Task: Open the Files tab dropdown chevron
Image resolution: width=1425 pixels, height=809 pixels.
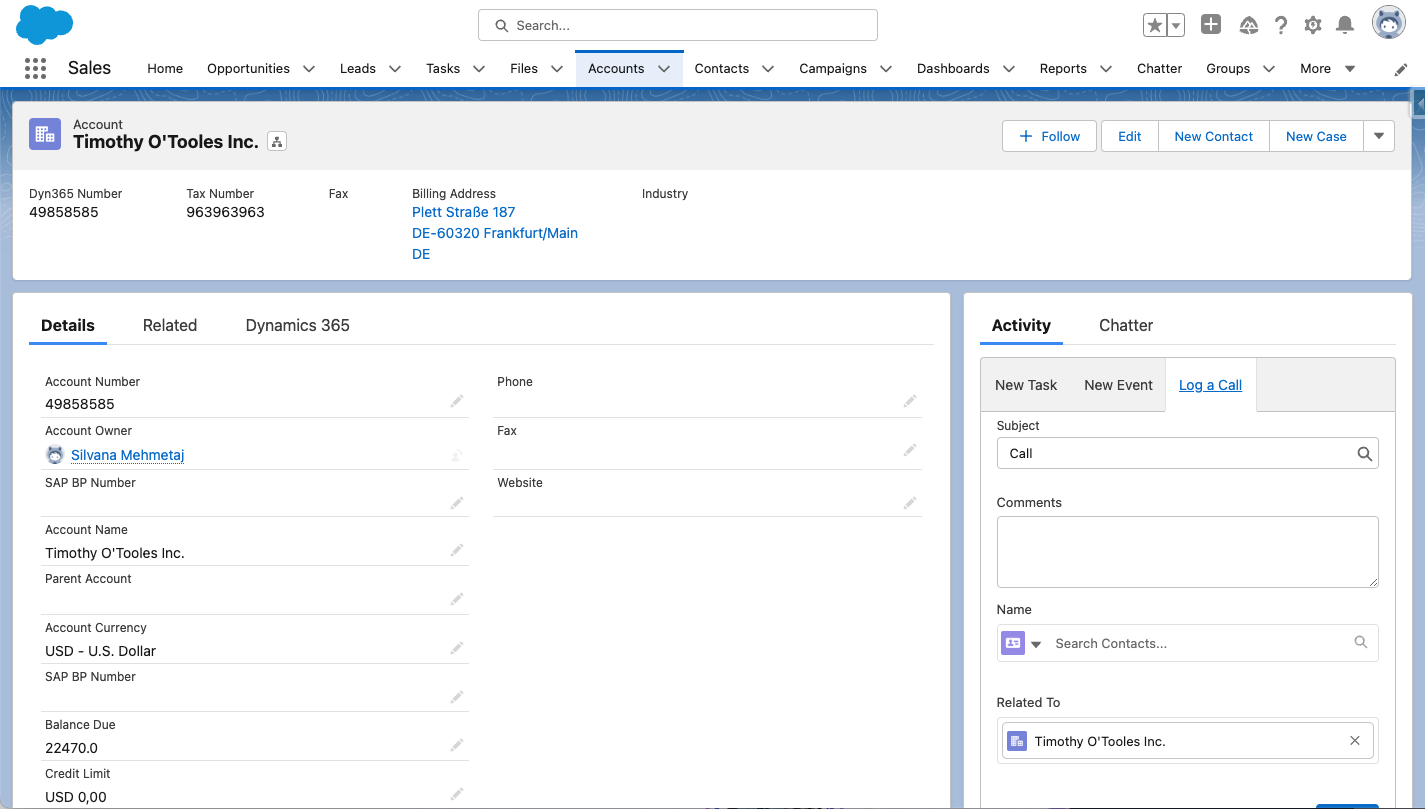Action: pyautogui.click(x=557, y=69)
